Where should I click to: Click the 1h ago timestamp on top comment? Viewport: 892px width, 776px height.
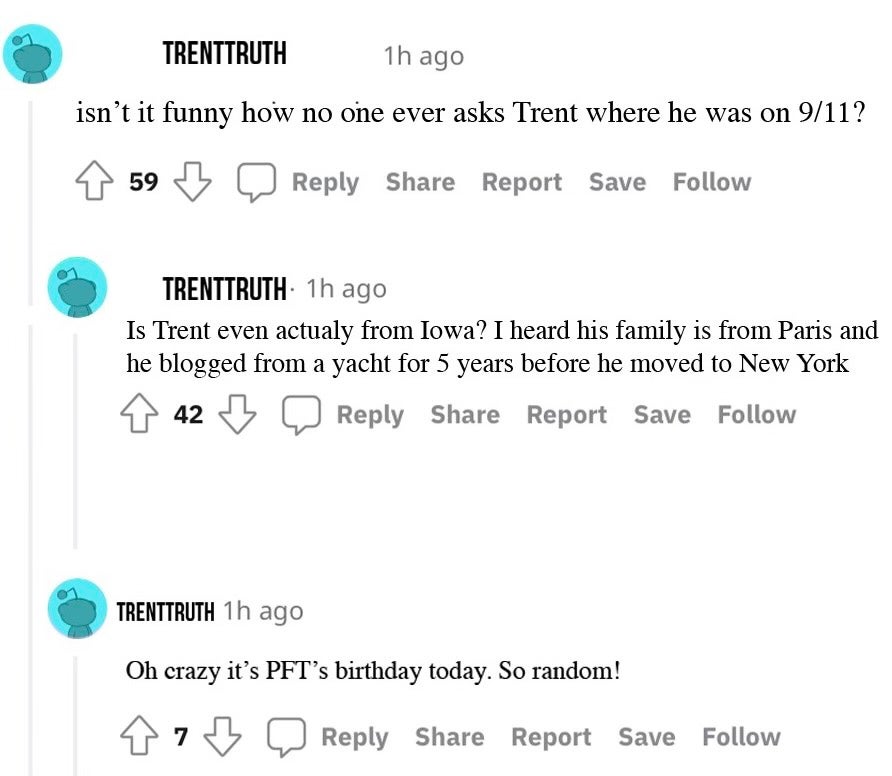423,57
